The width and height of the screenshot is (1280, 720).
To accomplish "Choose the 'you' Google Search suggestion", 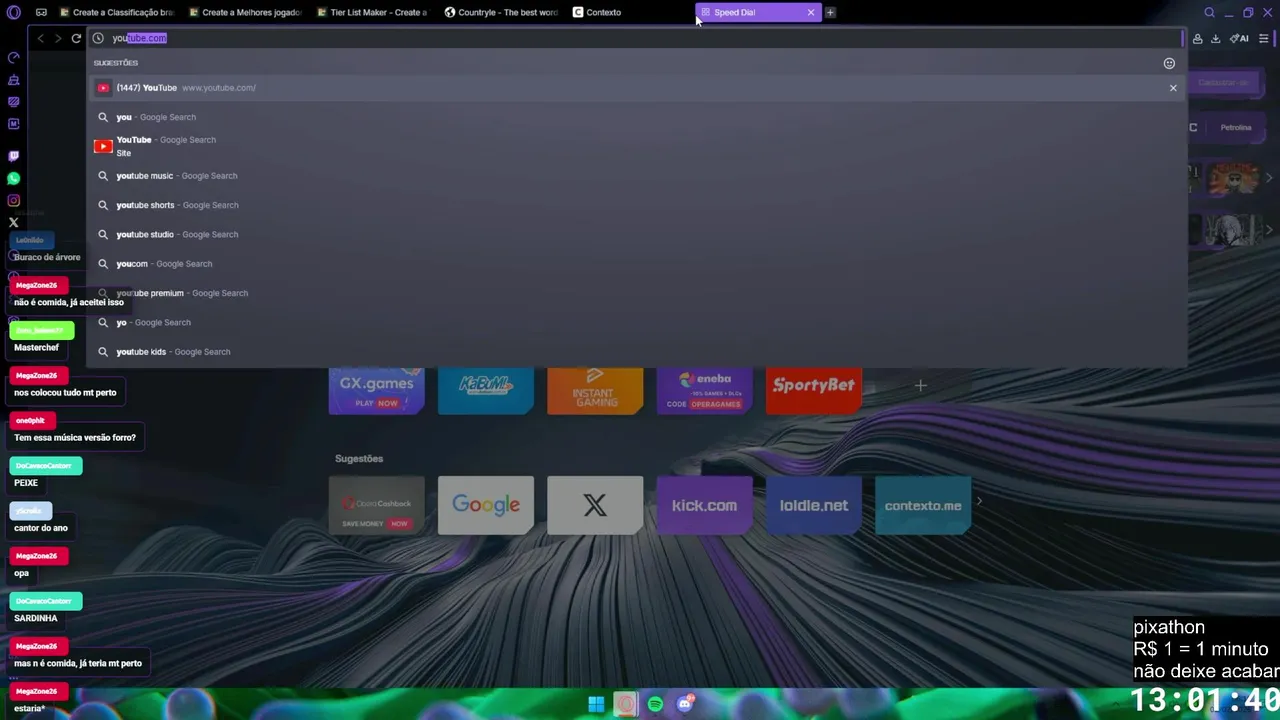I will click(636, 117).
